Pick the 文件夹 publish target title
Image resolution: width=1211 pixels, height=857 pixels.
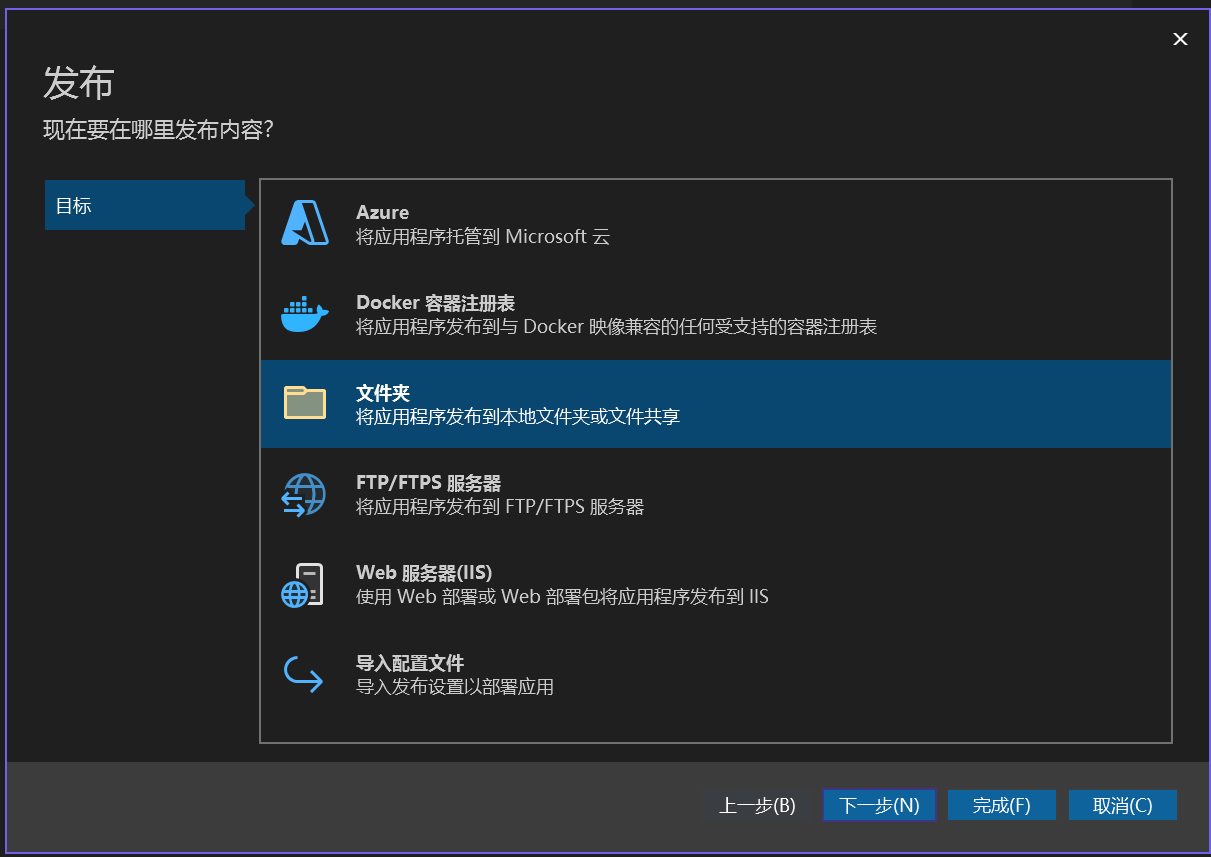coord(383,393)
